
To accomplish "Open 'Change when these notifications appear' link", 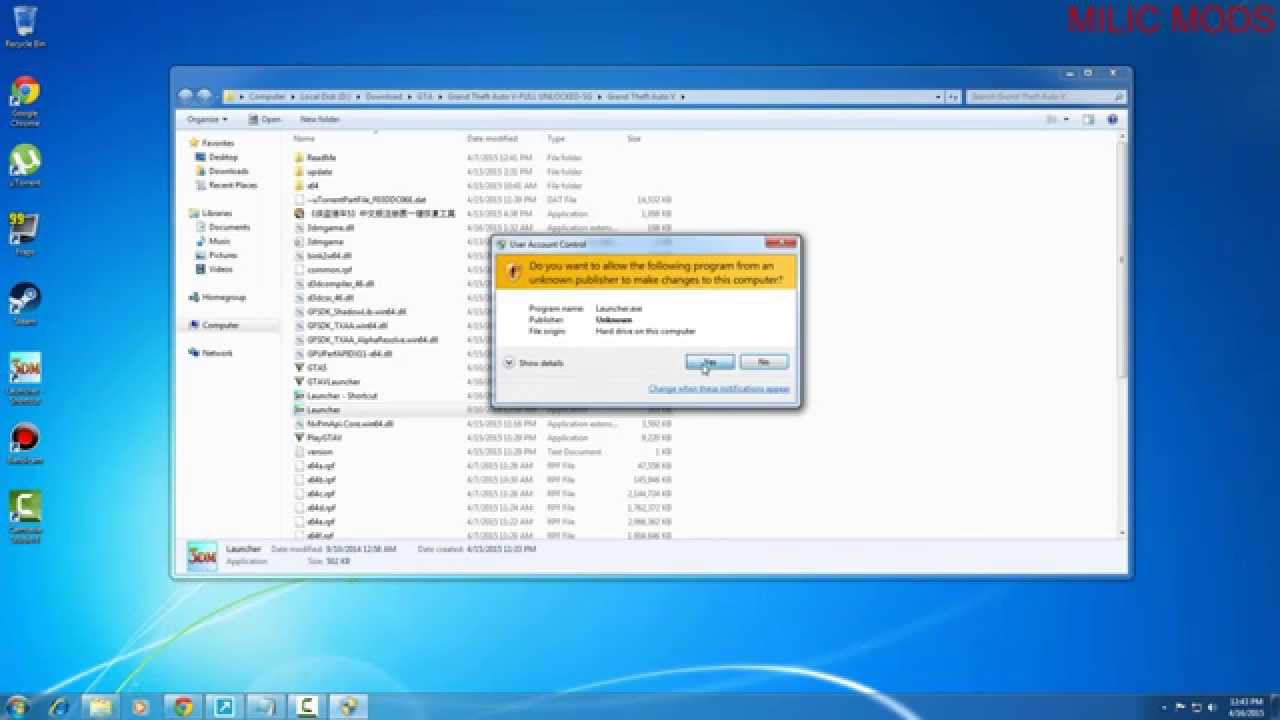I will coord(719,389).
